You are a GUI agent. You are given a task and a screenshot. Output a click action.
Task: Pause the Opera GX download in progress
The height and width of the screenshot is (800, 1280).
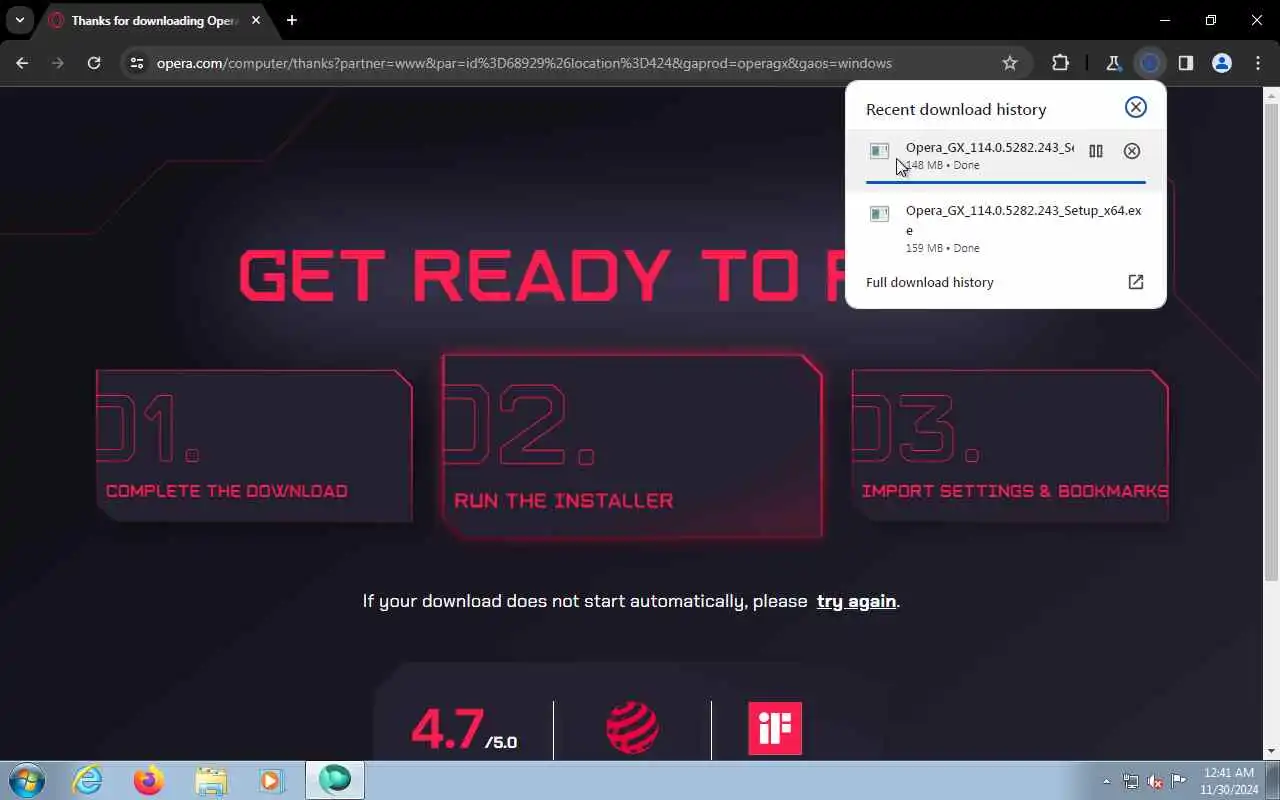[x=1096, y=151]
